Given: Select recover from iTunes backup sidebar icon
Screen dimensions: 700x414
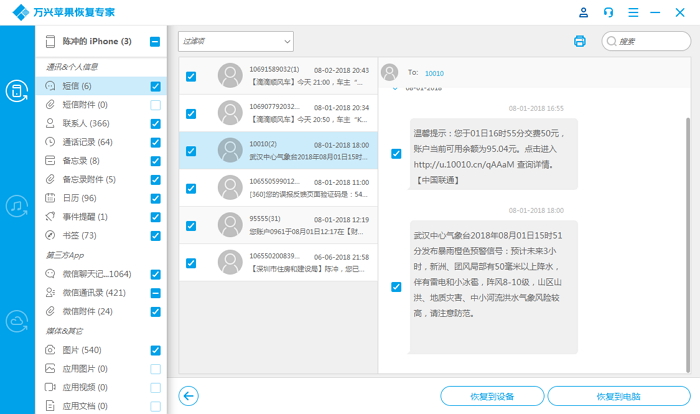Looking at the screenshot, I should [17, 206].
